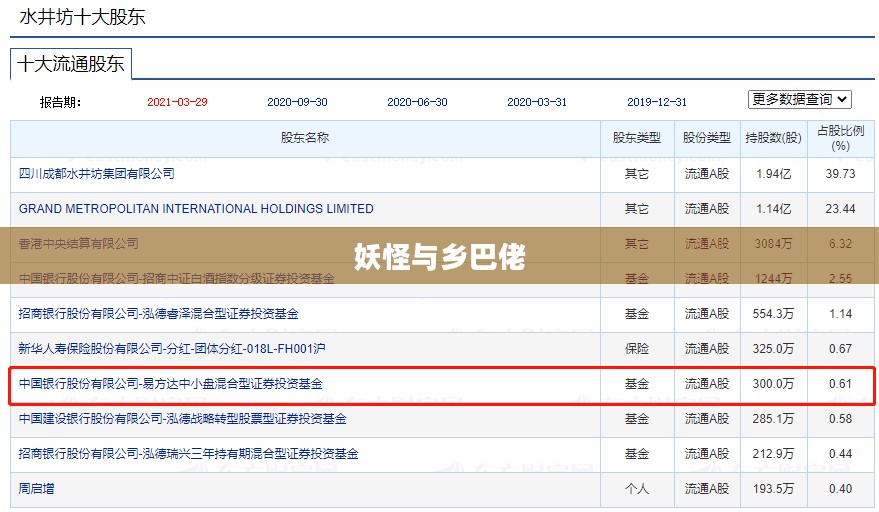Select report date 2020-09-30

297,102
